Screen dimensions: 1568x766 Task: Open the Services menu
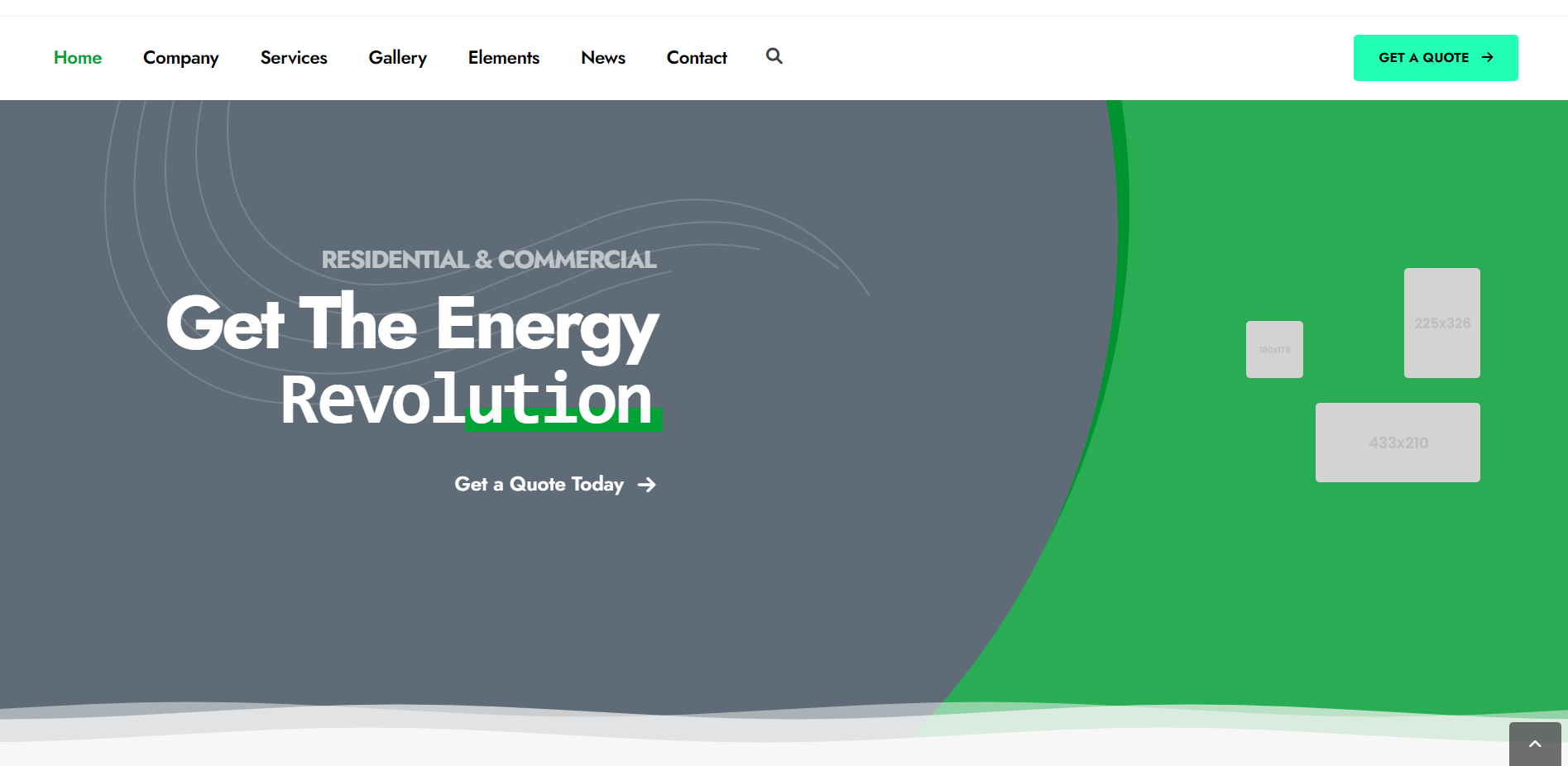(294, 58)
